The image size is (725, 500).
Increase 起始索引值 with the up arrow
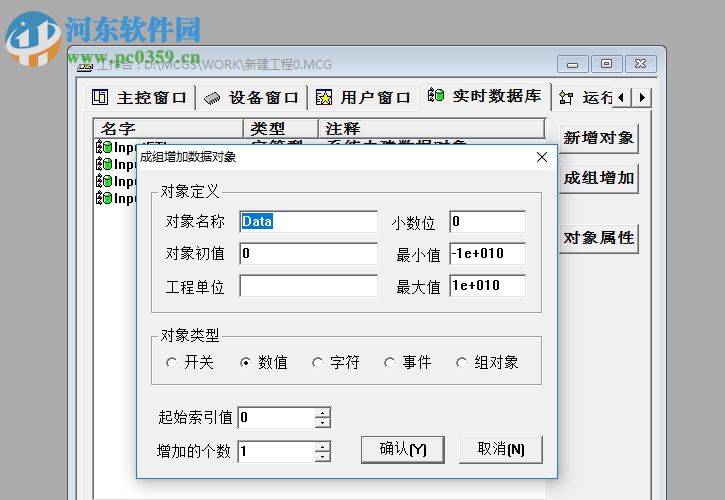pyautogui.click(x=323, y=413)
